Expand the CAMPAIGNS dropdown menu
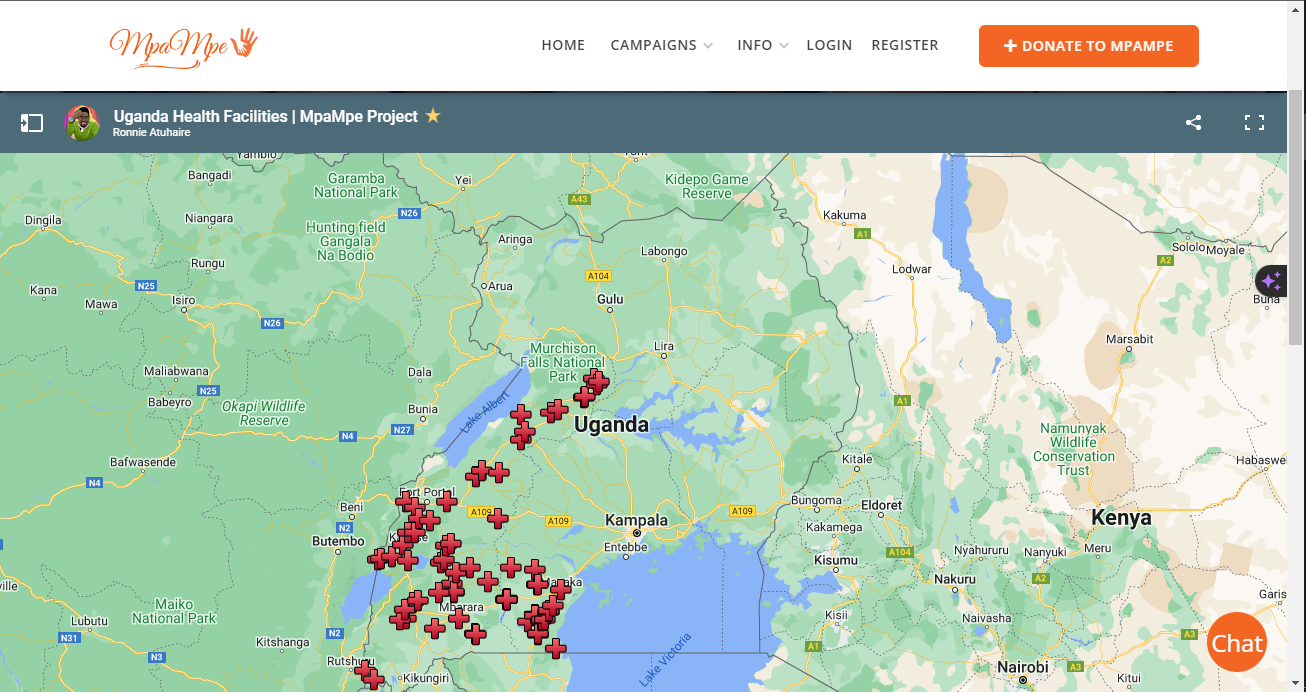This screenshot has height=692, width=1306. tap(661, 45)
